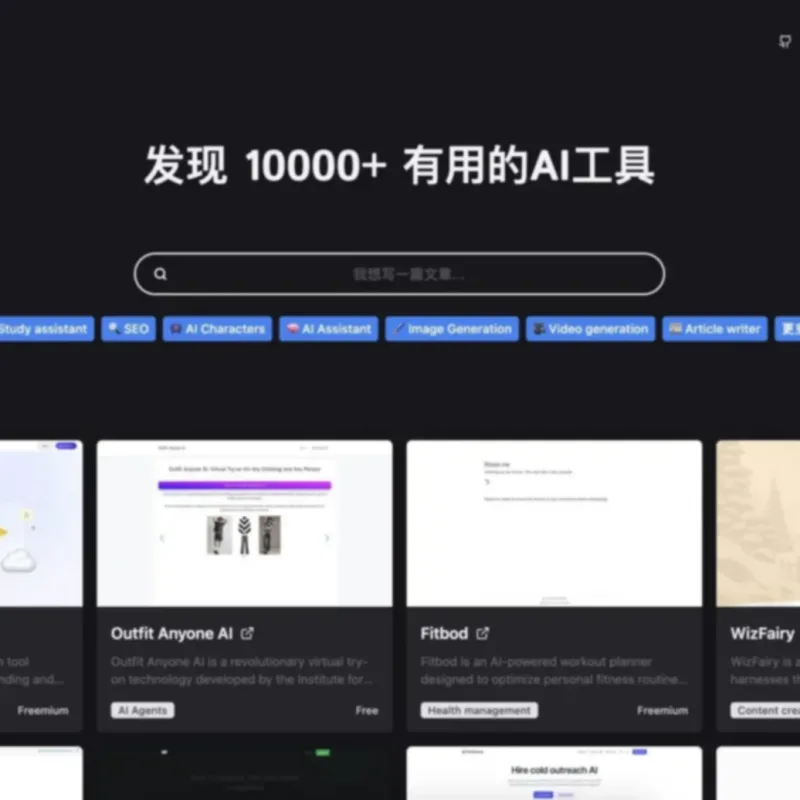Viewport: 800px width, 800px height.
Task: Focus the AI tool search field
Action: (x=399, y=274)
